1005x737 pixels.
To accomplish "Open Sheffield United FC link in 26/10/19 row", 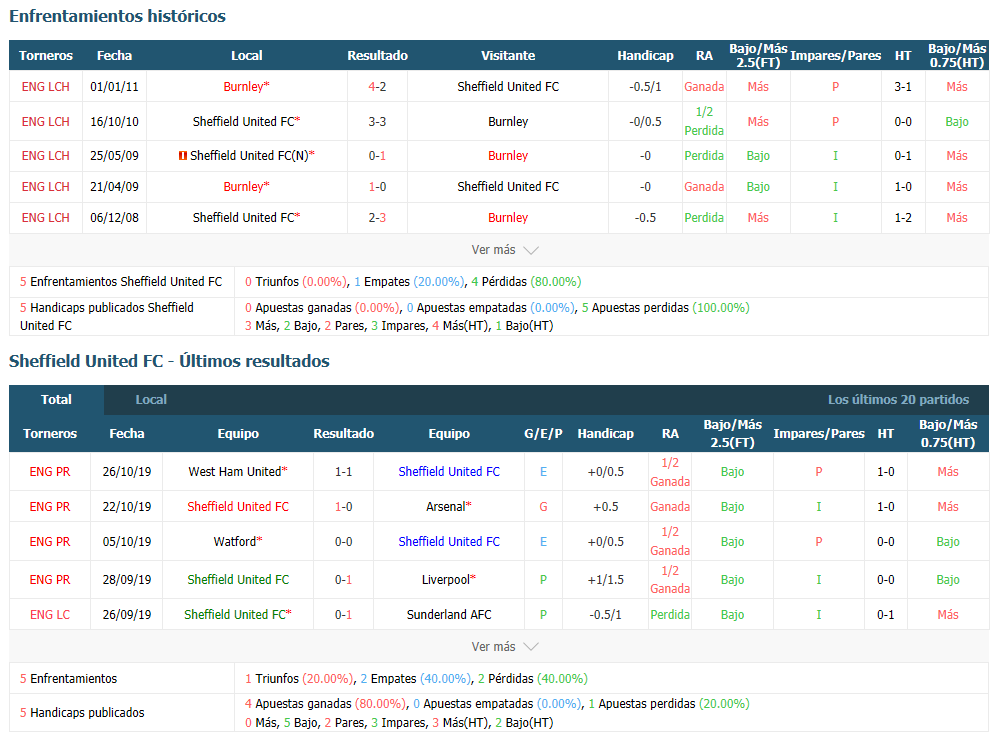I will pyautogui.click(x=449, y=472).
